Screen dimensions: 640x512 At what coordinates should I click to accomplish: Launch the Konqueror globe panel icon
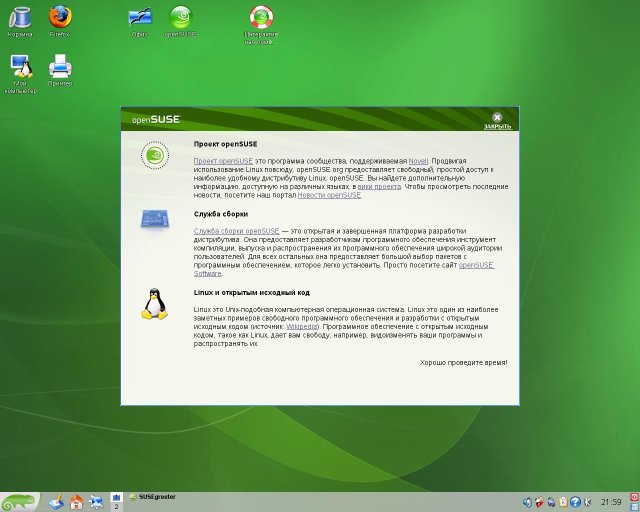coord(96,502)
